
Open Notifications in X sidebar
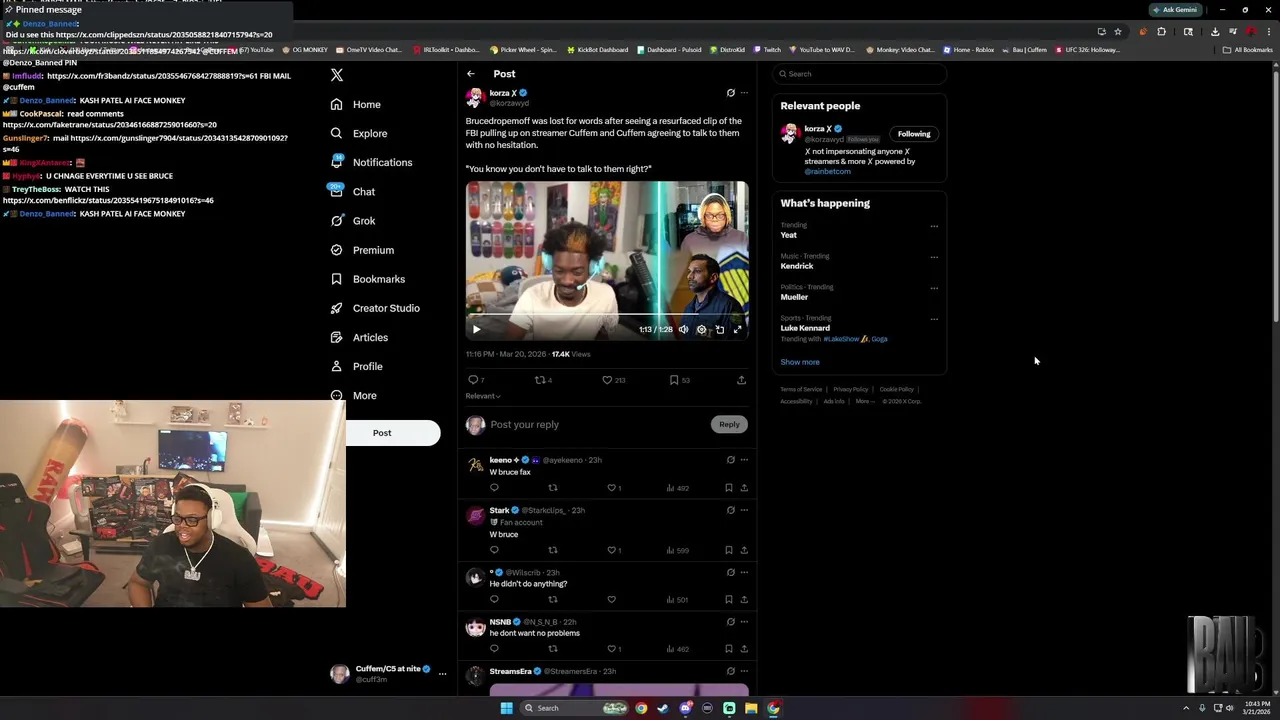(371, 162)
